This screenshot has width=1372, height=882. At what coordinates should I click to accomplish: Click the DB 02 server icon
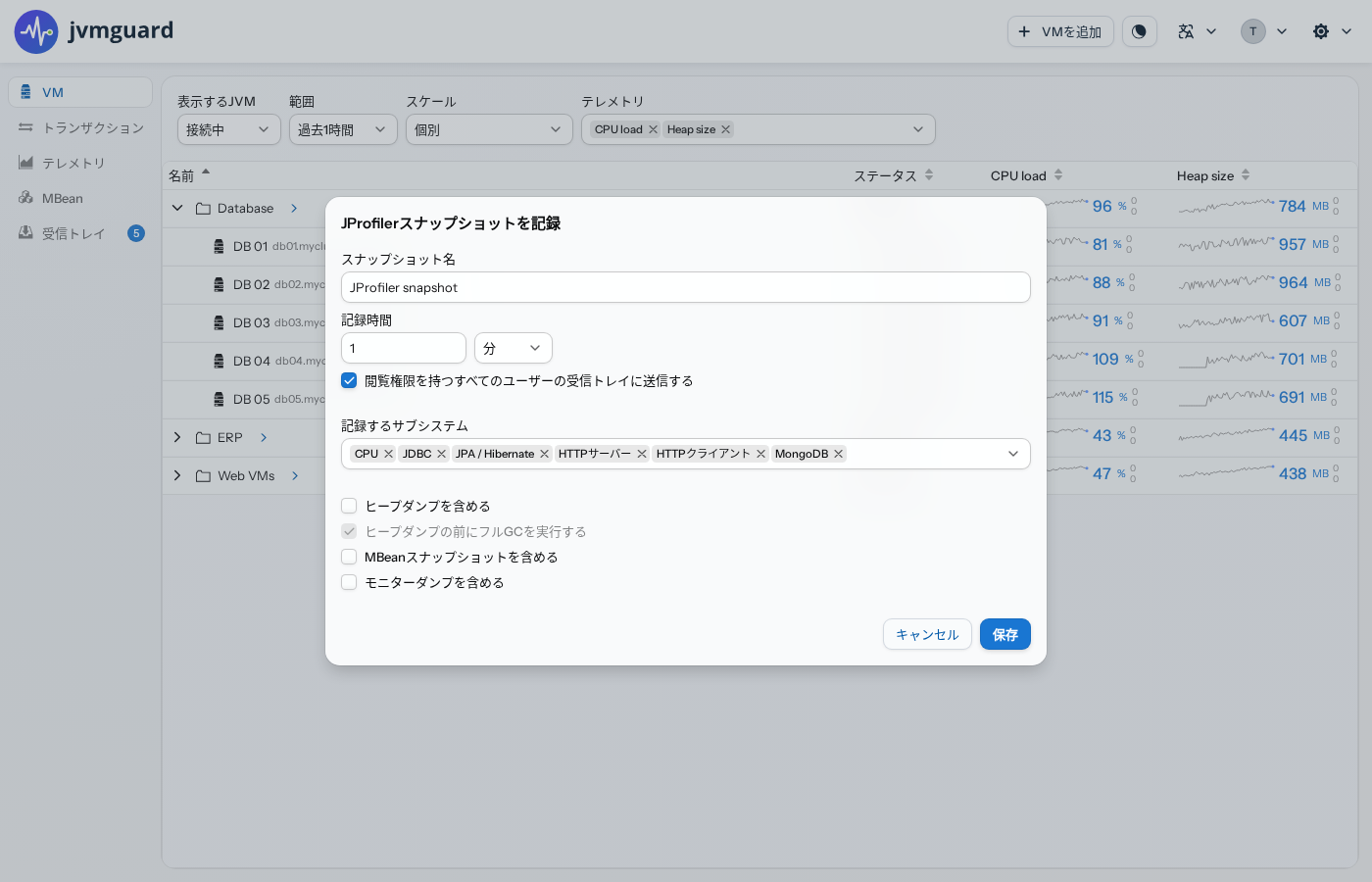coord(219,284)
